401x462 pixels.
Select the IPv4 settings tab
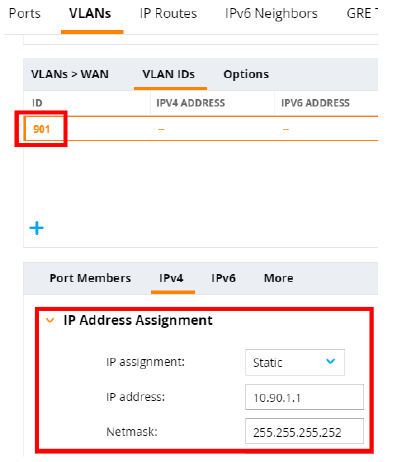(x=171, y=278)
